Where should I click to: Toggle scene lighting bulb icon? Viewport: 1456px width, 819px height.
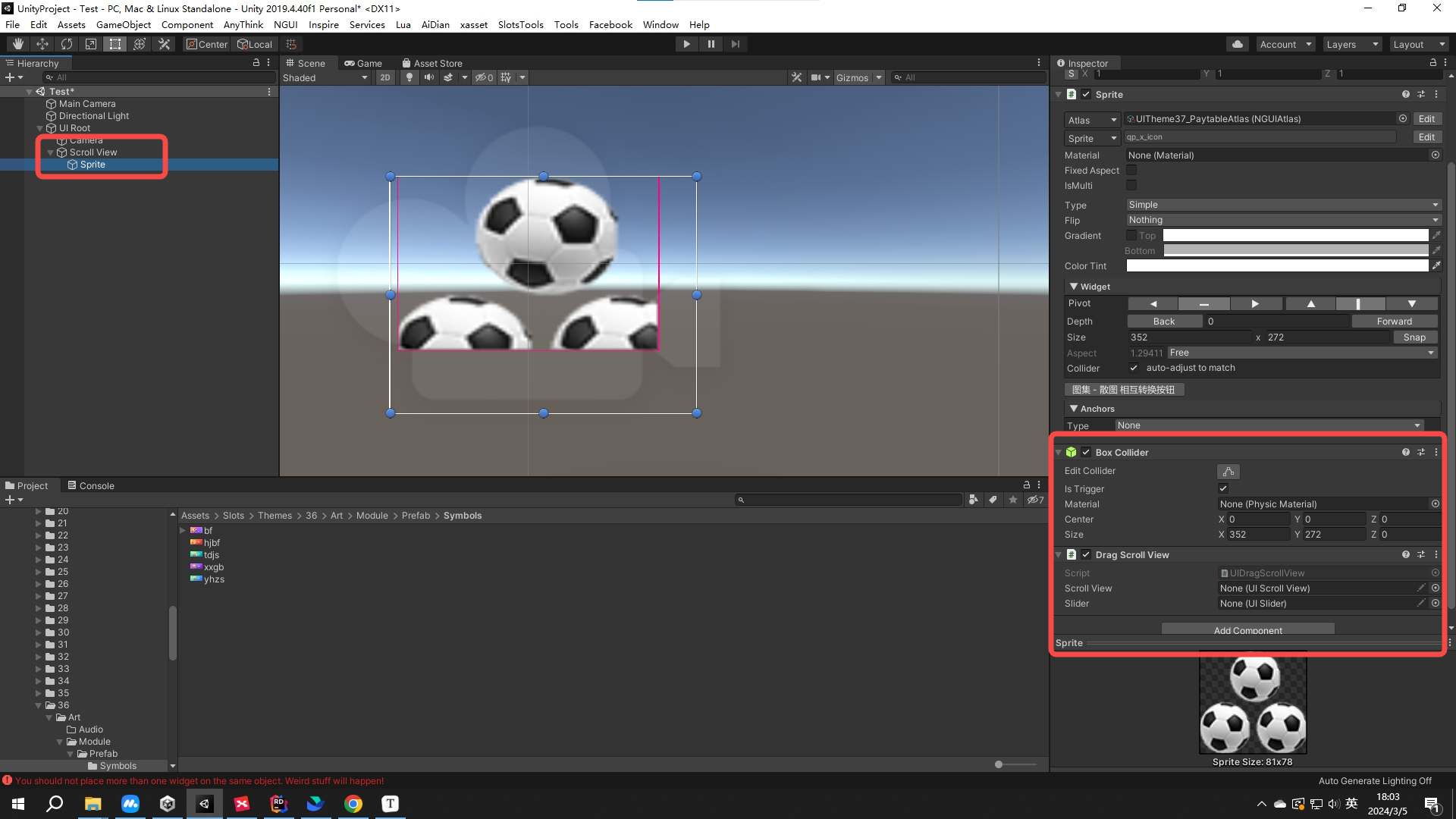coord(409,77)
